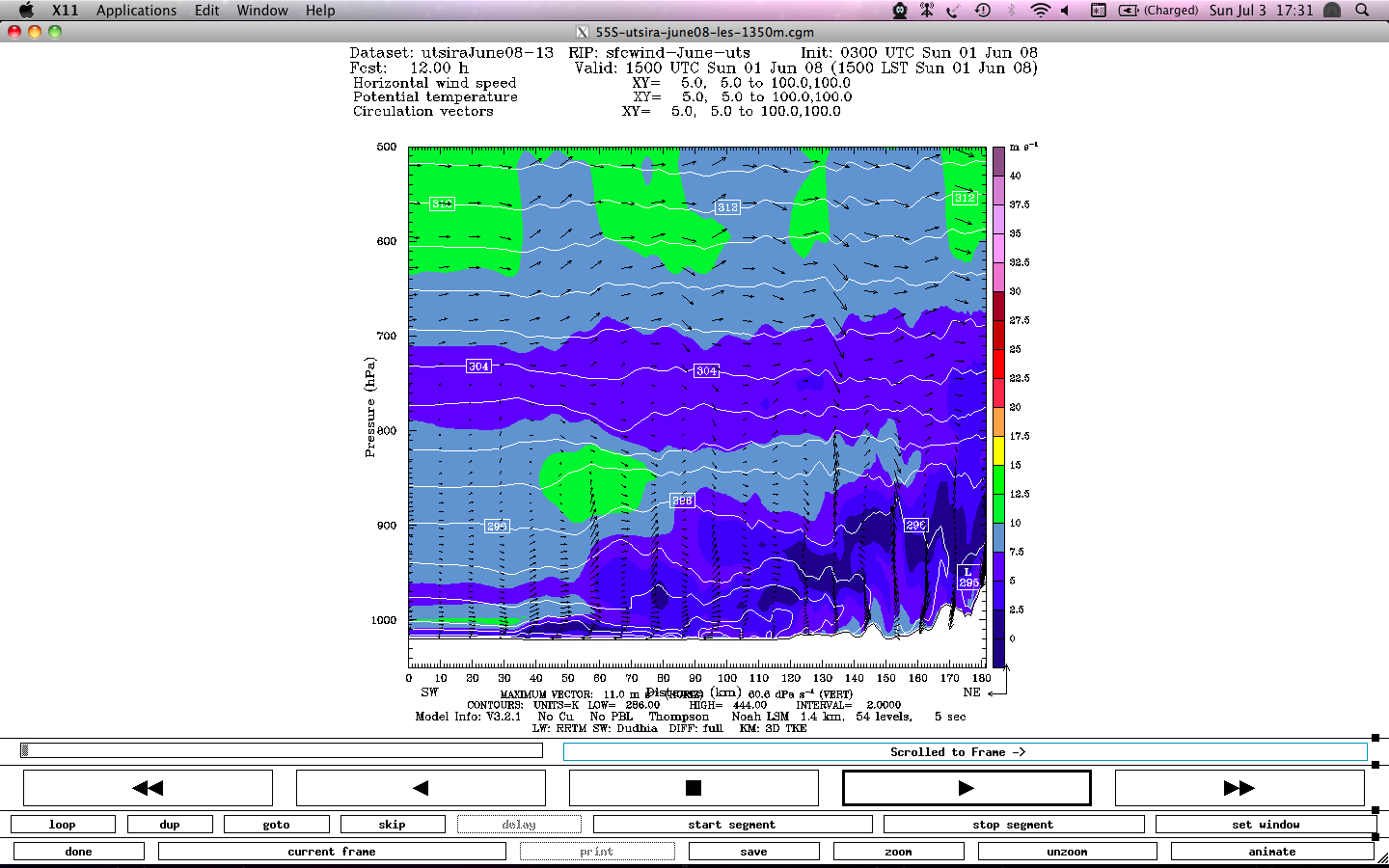Click the fast forward double-arrow button
This screenshot has width=1389, height=868.
pyautogui.click(x=1239, y=788)
